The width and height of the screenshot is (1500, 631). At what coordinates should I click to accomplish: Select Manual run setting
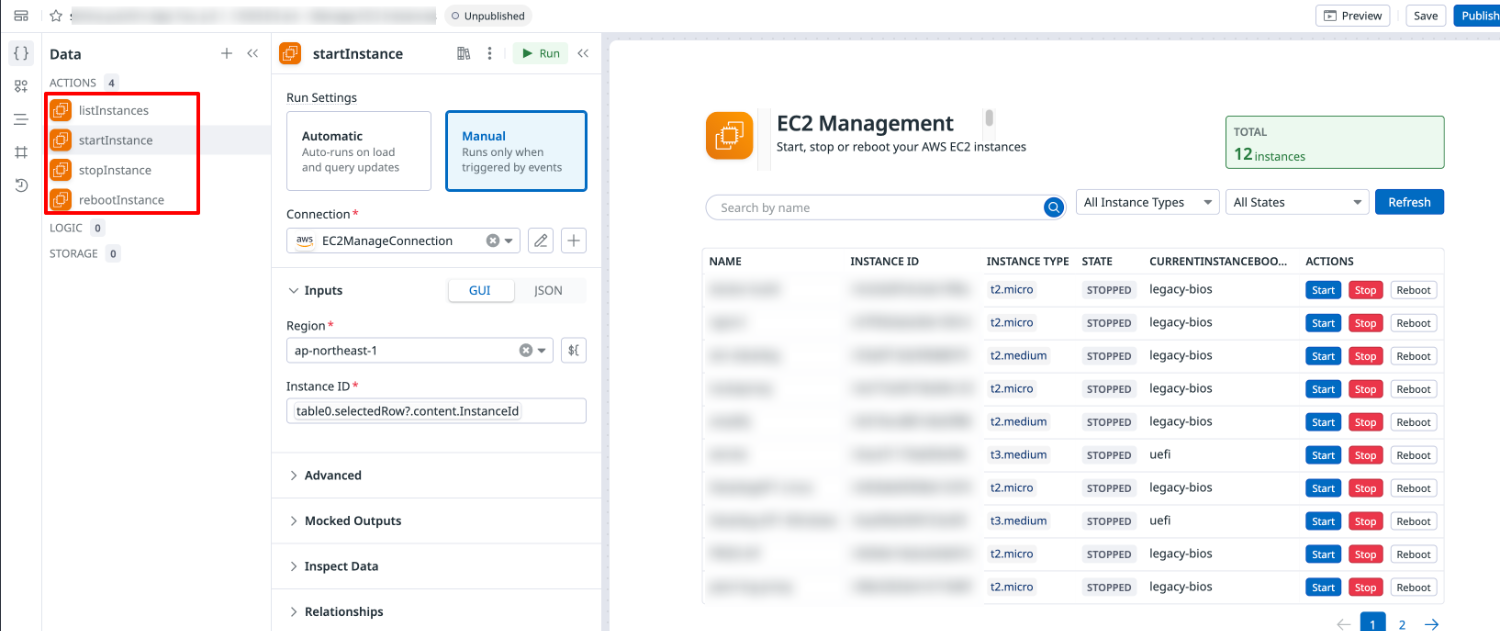tap(516, 151)
